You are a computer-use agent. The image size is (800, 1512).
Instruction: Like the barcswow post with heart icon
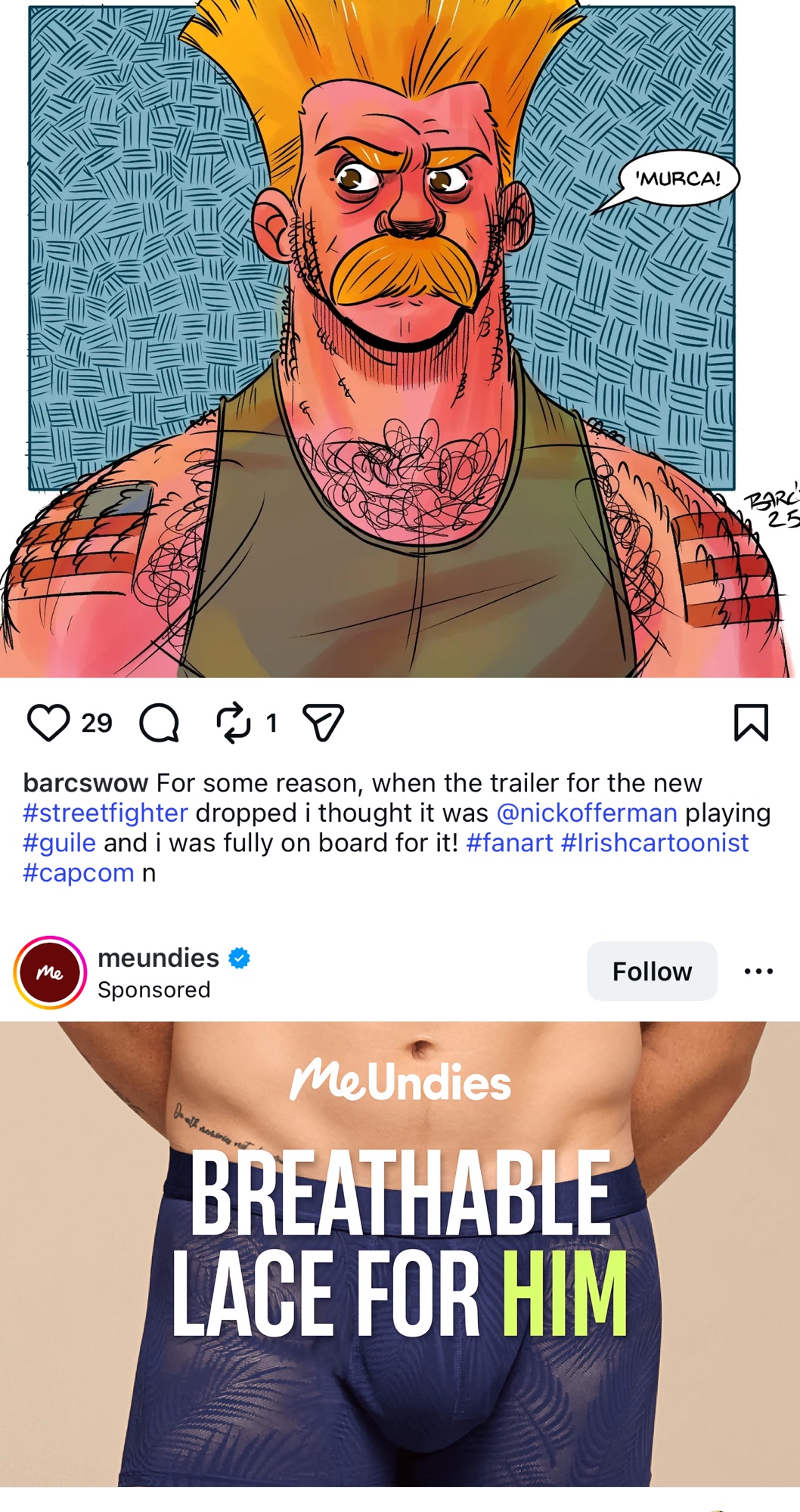[x=48, y=723]
